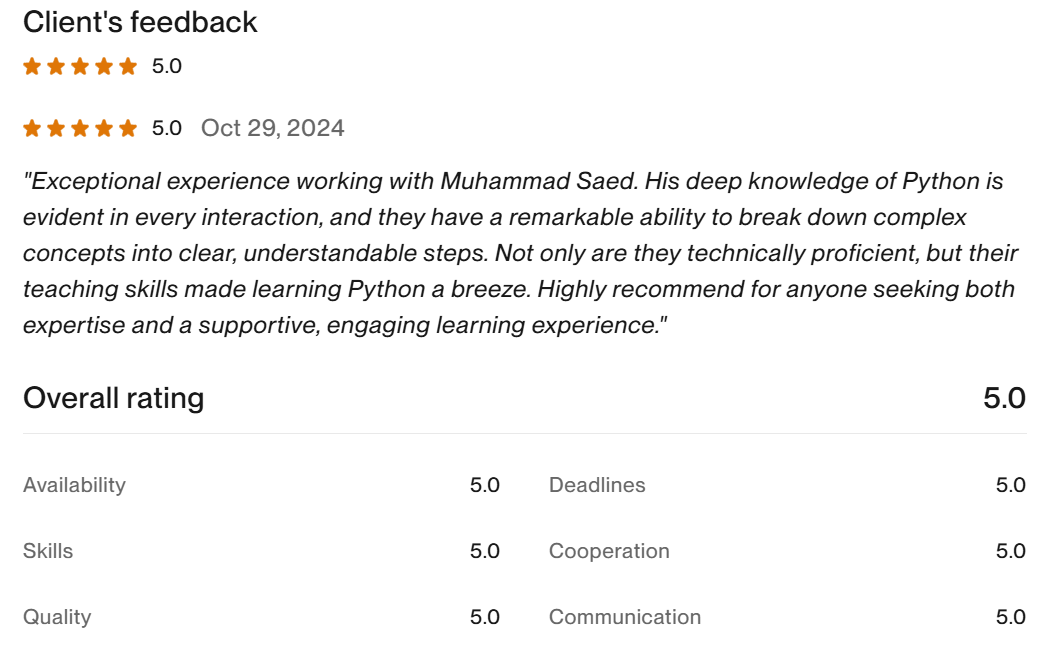The width and height of the screenshot is (1045, 646).
Task: Click the third star beside Oct 29, 2024
Action: point(80,128)
